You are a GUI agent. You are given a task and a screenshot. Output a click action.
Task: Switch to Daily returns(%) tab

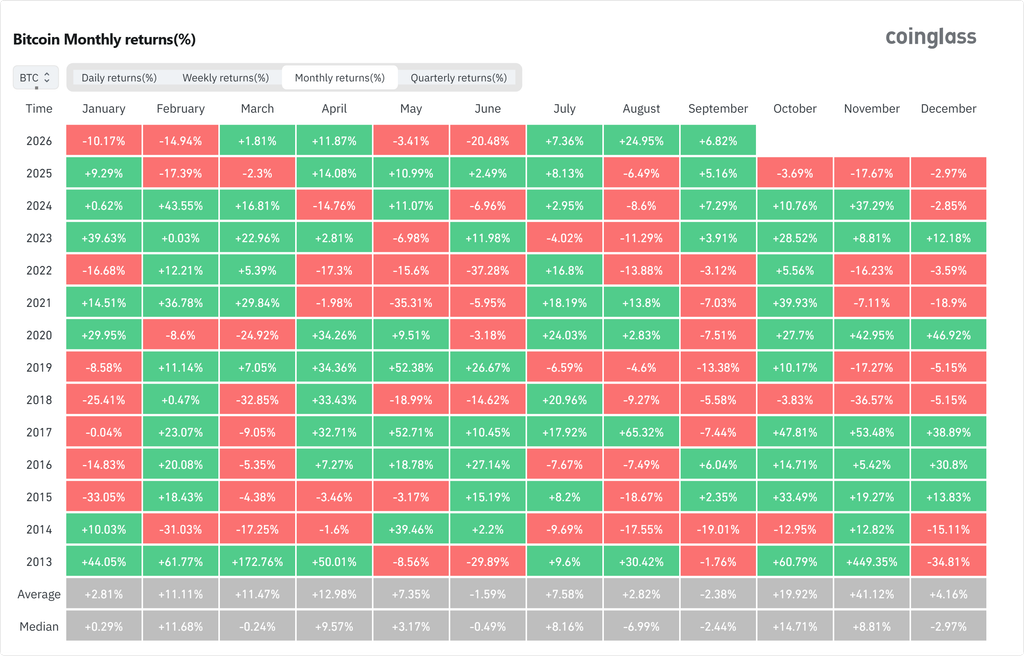click(119, 78)
